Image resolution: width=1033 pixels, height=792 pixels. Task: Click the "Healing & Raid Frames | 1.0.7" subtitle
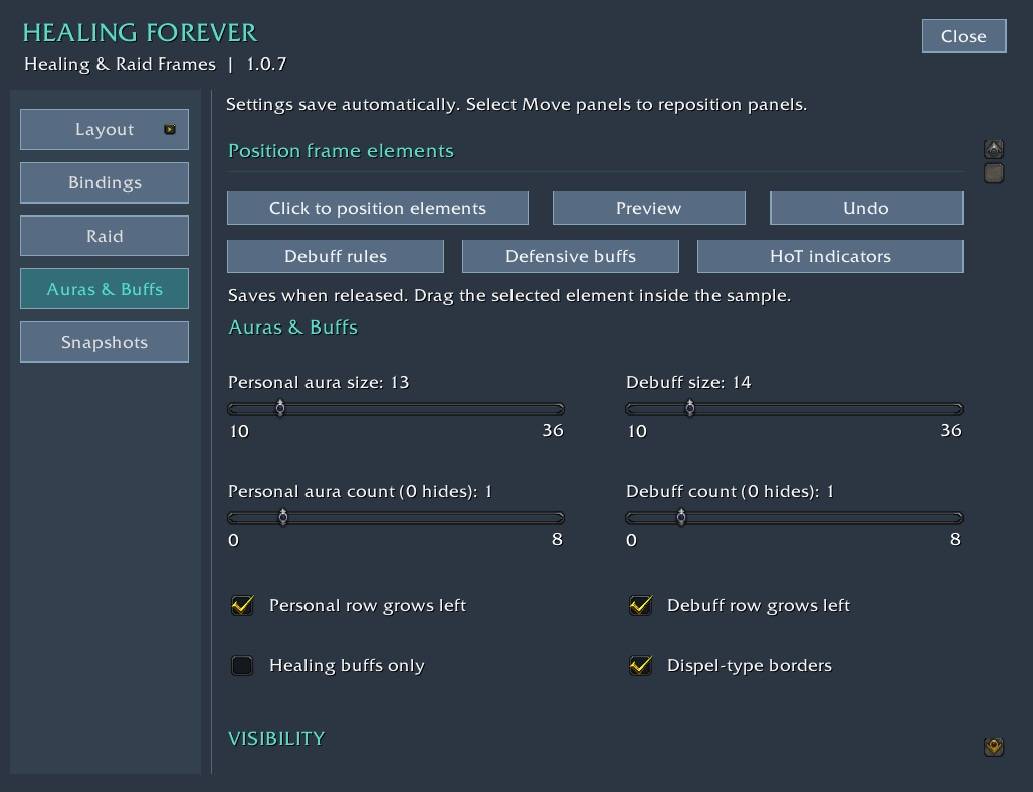[155, 64]
